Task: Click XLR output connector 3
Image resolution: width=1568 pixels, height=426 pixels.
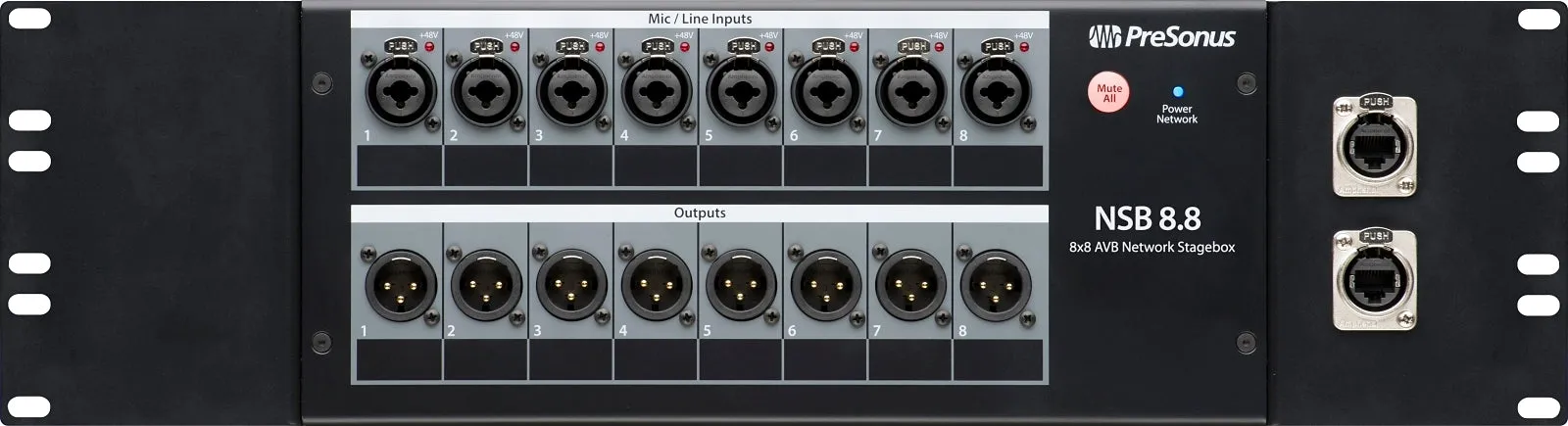Action: (x=571, y=285)
